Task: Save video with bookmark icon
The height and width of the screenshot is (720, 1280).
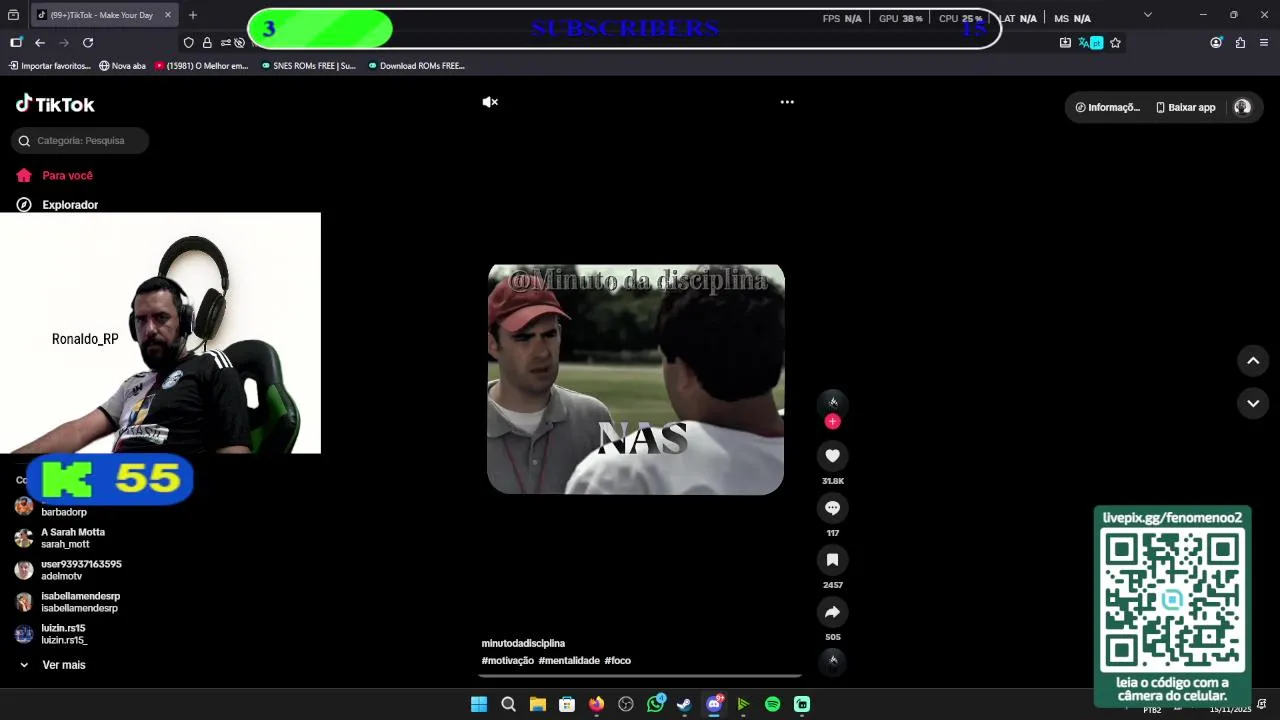Action: coord(832,560)
